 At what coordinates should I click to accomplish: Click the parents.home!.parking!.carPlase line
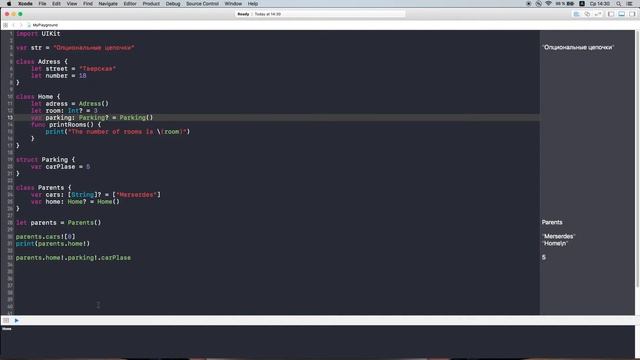click(73, 258)
